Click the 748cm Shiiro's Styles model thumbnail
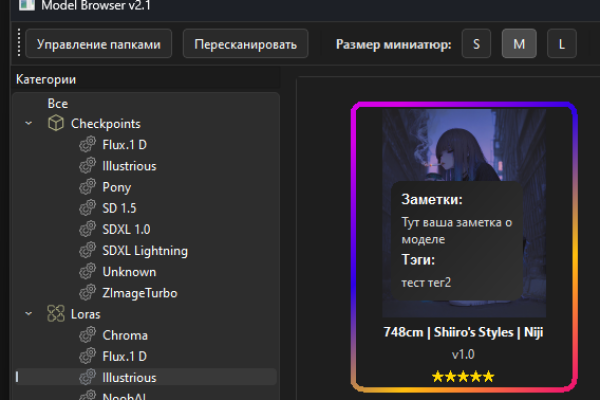Image resolution: width=600 pixels, height=400 pixels. point(464,213)
